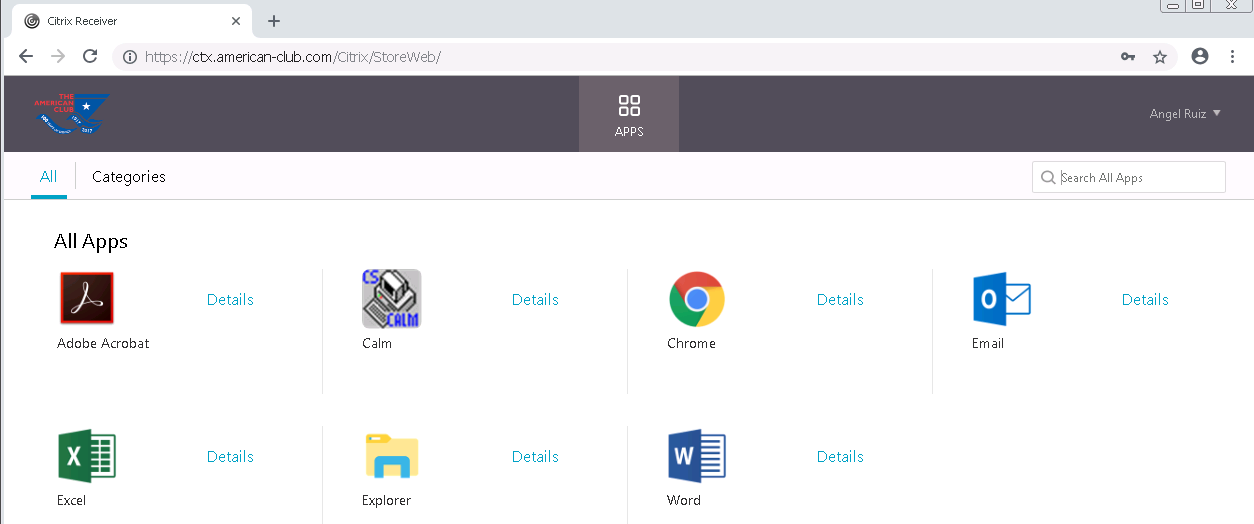The height and width of the screenshot is (524, 1254).
Task: Launch the Adobe Acrobat app icon
Action: point(87,298)
